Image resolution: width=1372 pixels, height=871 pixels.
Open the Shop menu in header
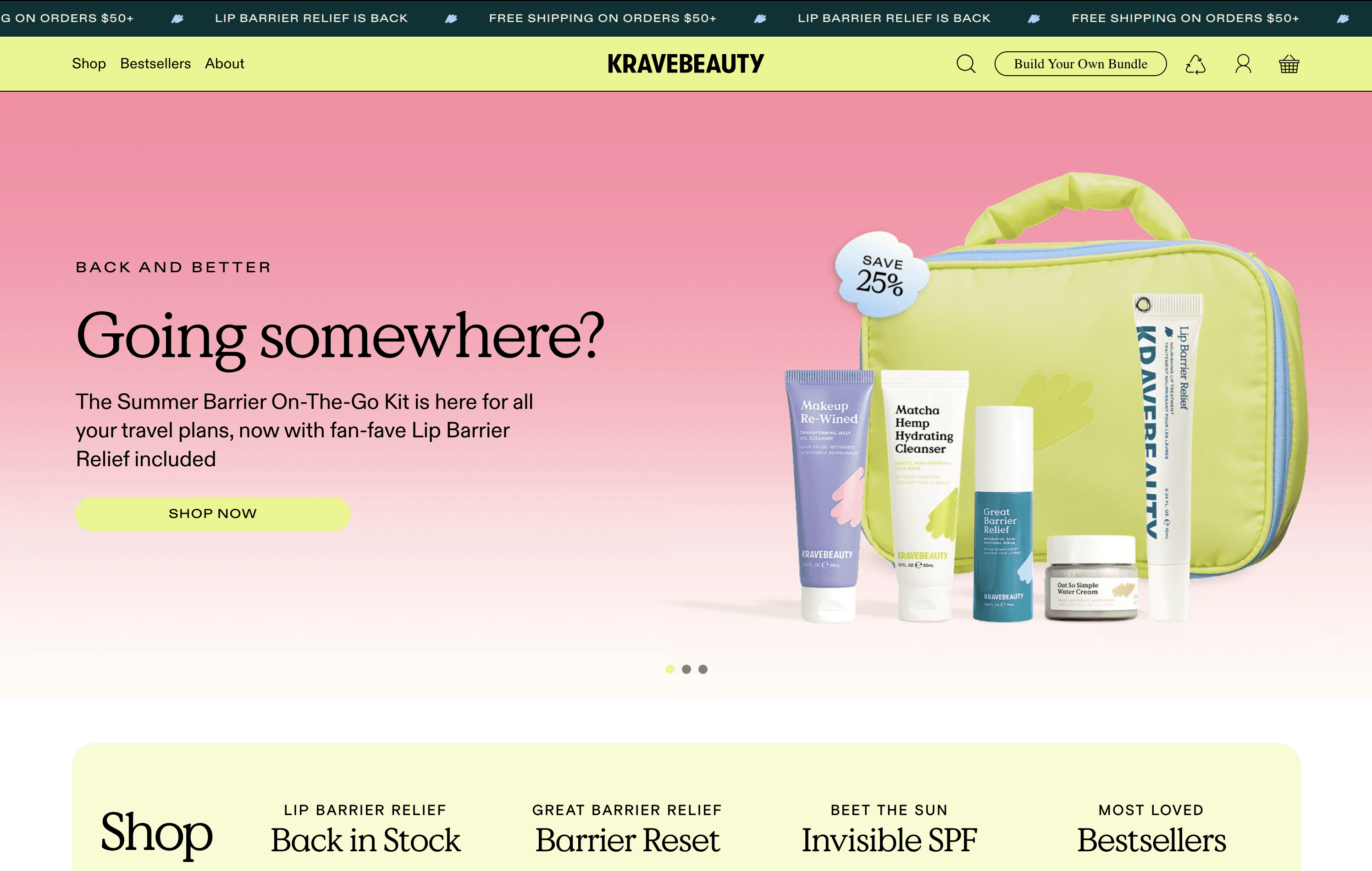tap(89, 64)
